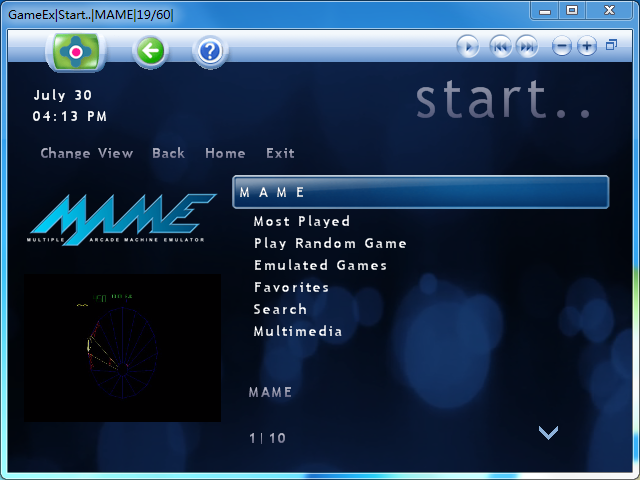This screenshot has width=640, height=480.
Task: Click the MAME description text at bottom
Action: pyautogui.click(x=270, y=392)
